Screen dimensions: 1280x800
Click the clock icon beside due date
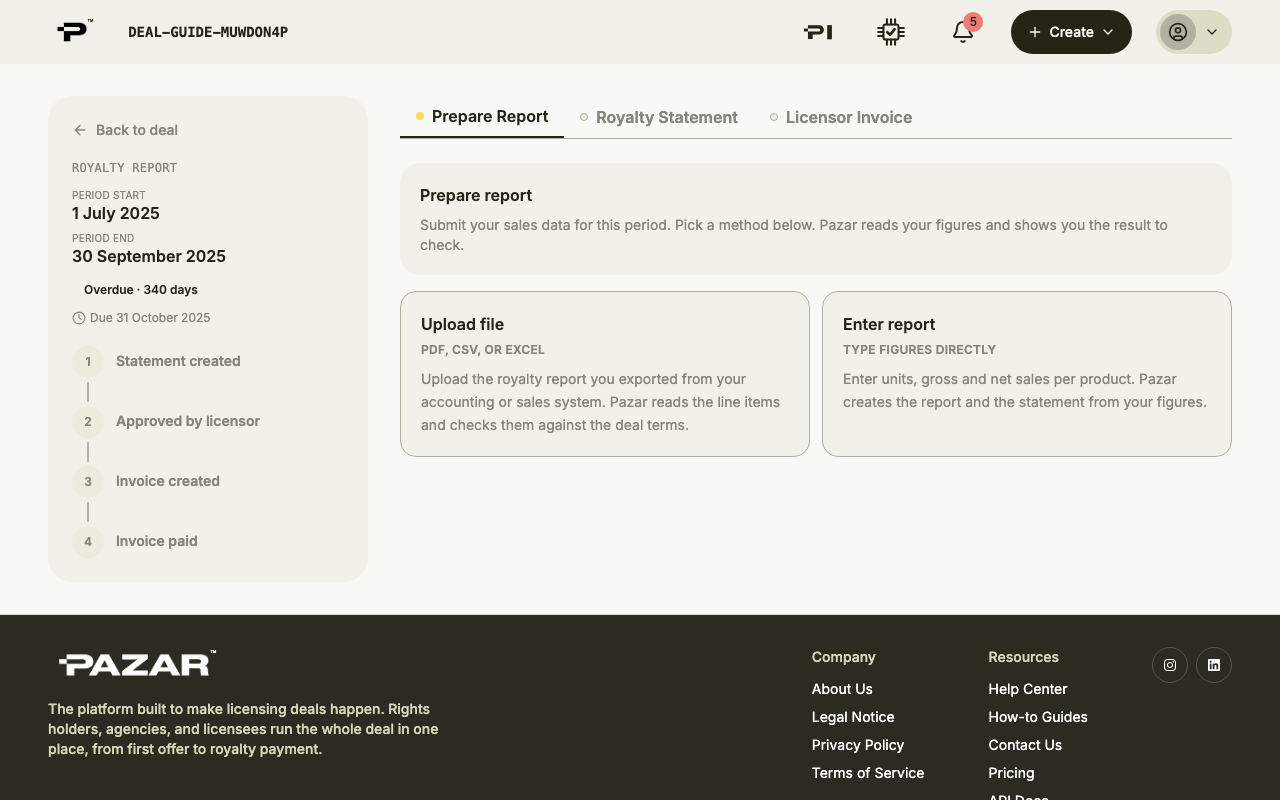[x=79, y=318]
